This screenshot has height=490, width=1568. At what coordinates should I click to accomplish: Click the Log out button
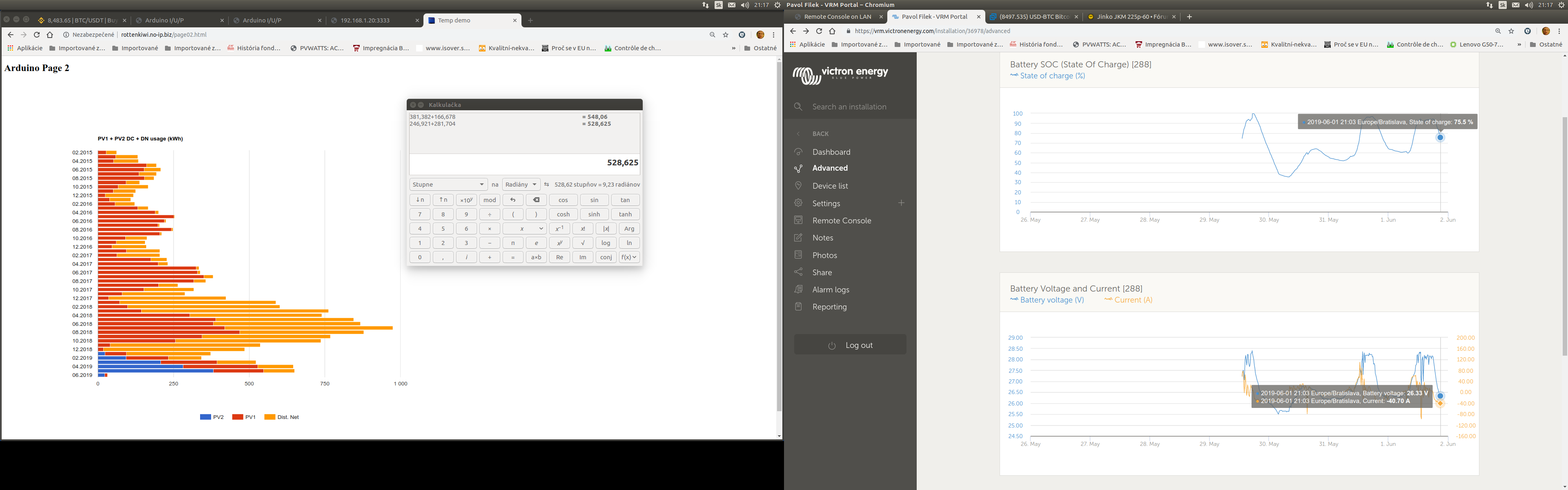[x=850, y=345]
